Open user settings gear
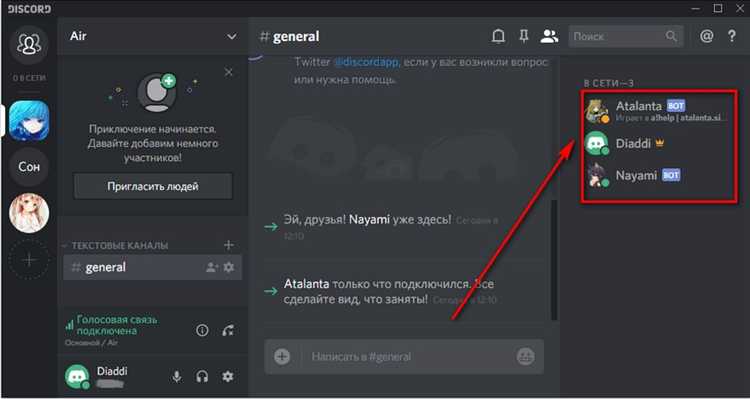Screen dimensions: 750x399 coord(228,377)
